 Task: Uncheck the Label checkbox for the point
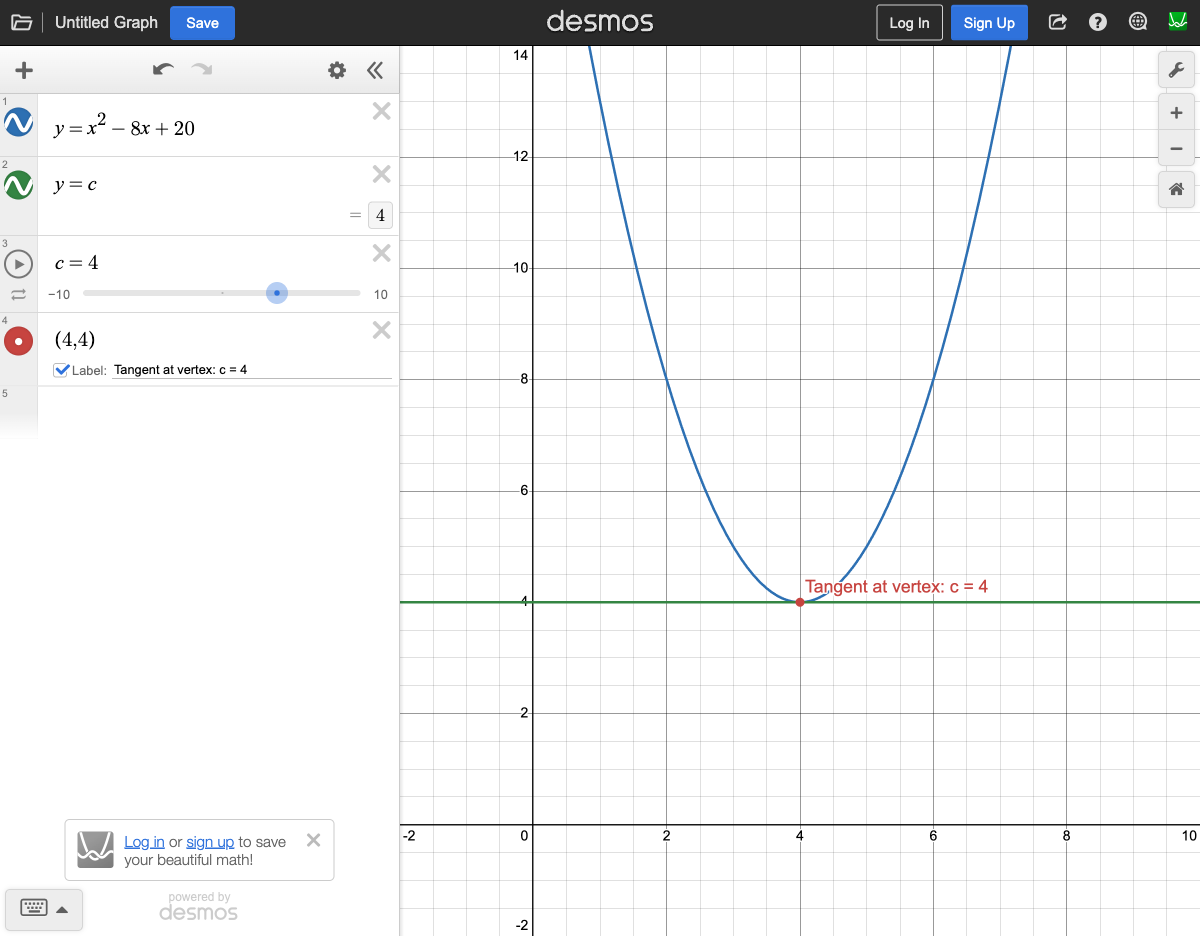62,370
